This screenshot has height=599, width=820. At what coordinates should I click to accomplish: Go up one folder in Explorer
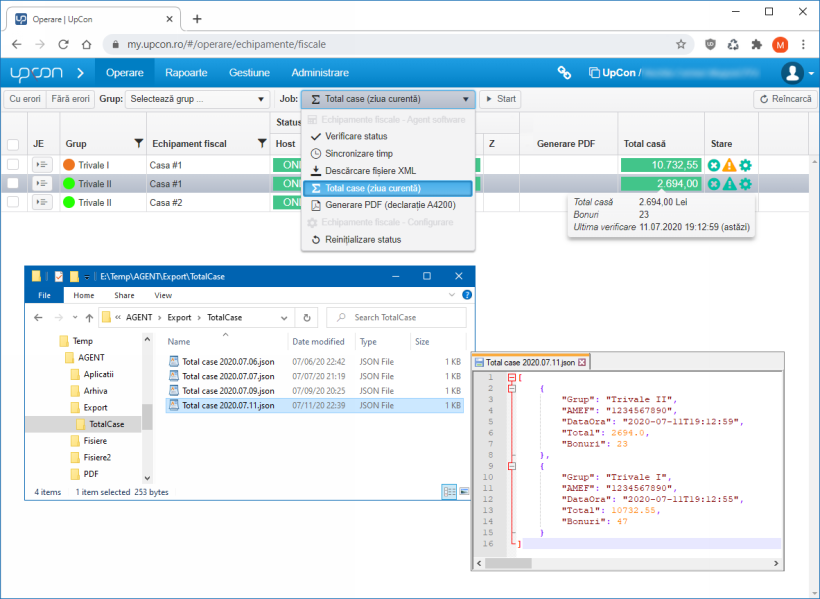click(x=89, y=318)
